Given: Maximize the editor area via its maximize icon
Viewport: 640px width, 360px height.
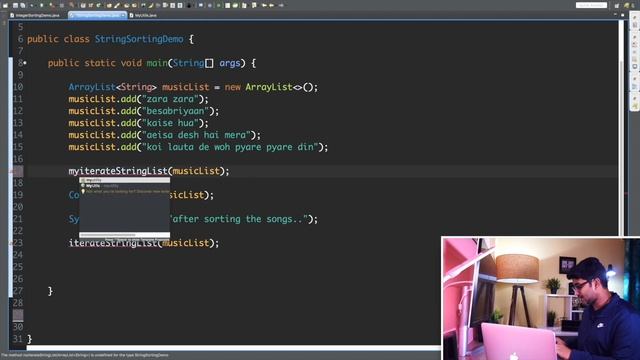Looking at the screenshot, I should [622, 15].
